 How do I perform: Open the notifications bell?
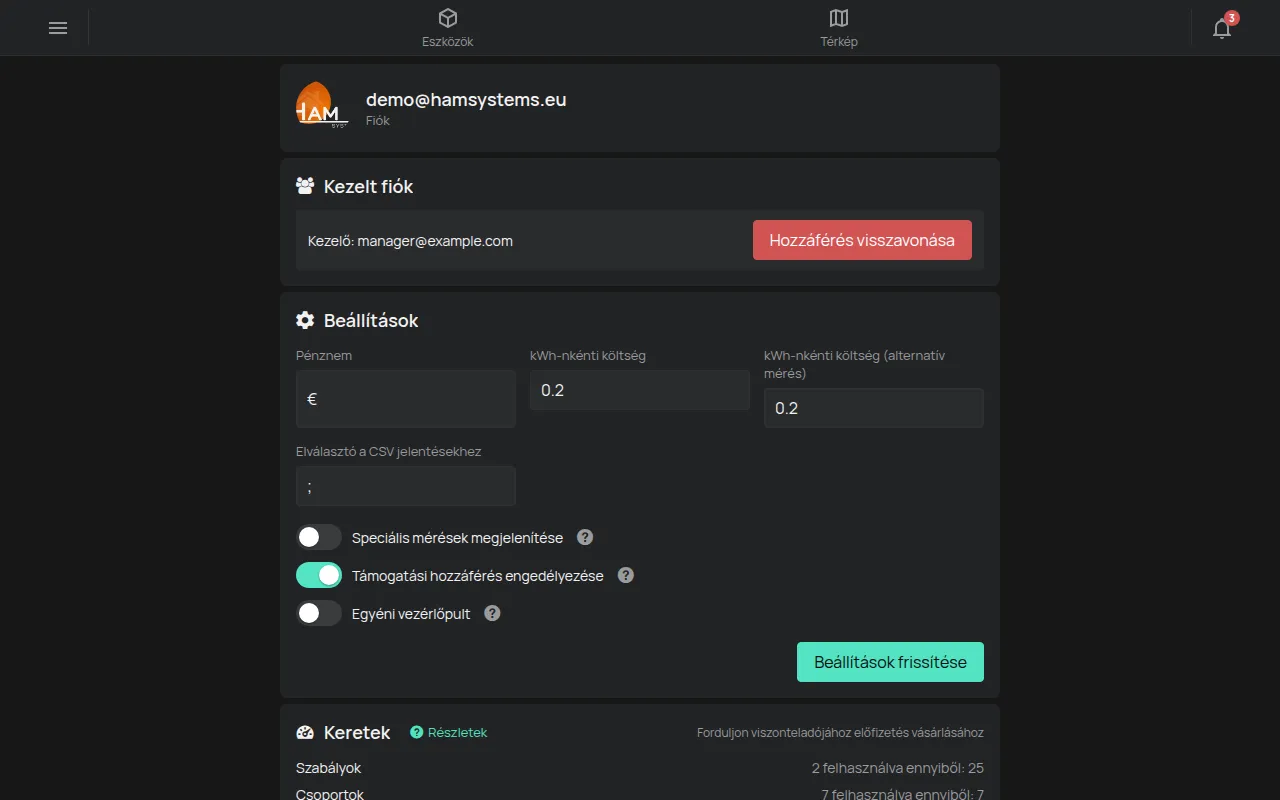[1222, 28]
